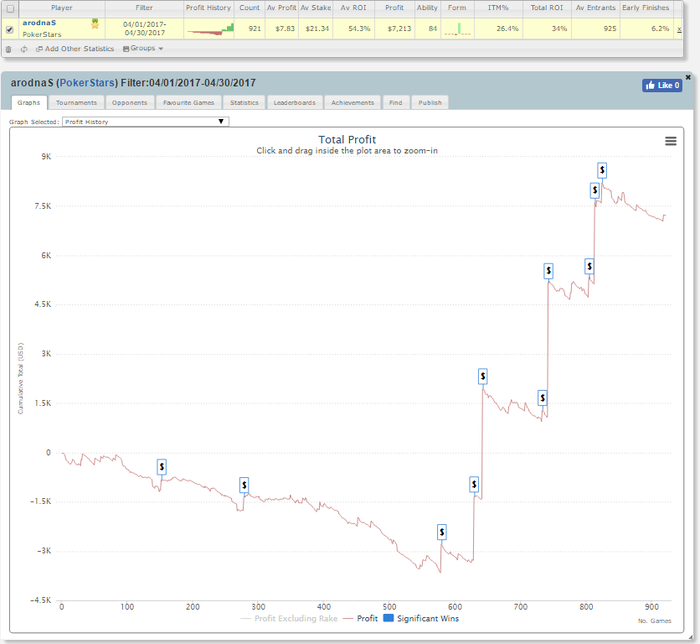700x644 pixels.
Task: Click Add Other Statistics
Action: tap(75, 49)
